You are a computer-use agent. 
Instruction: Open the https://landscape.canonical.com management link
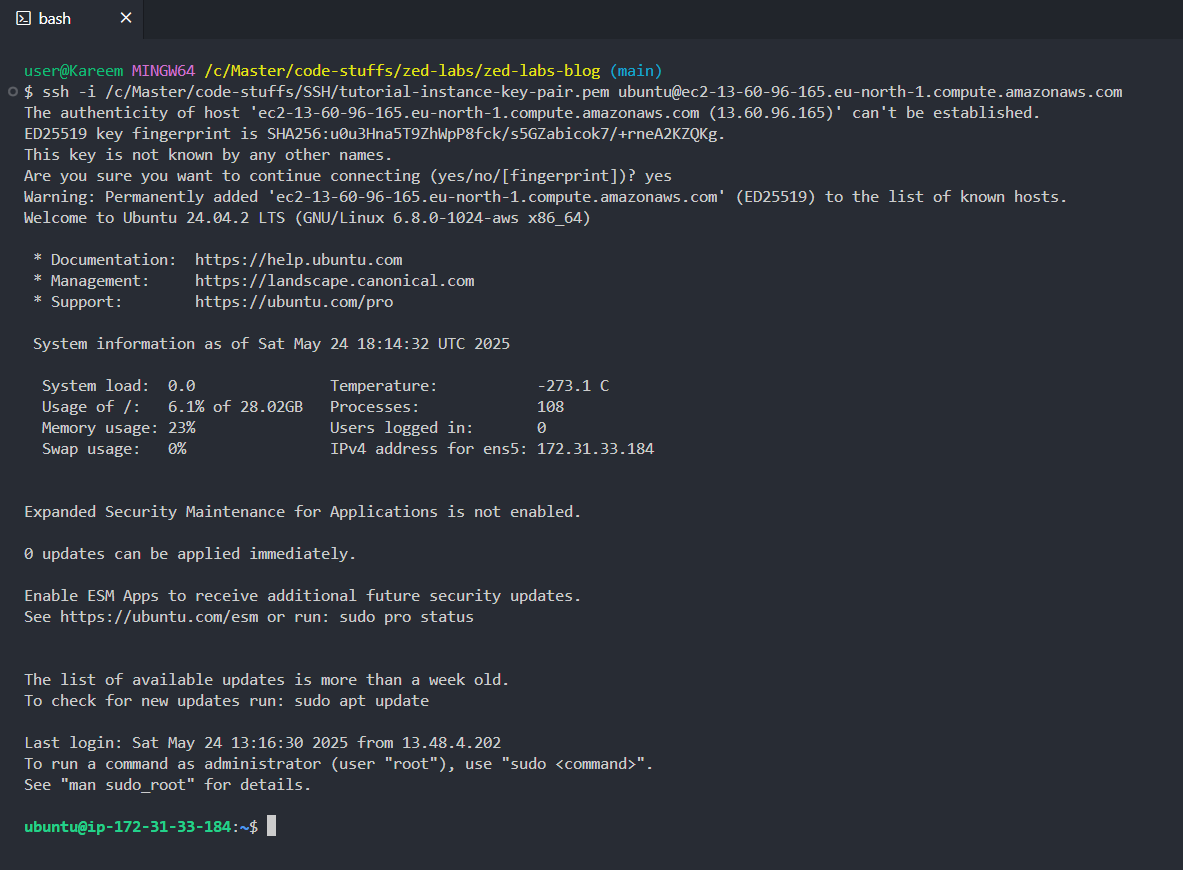tap(334, 281)
